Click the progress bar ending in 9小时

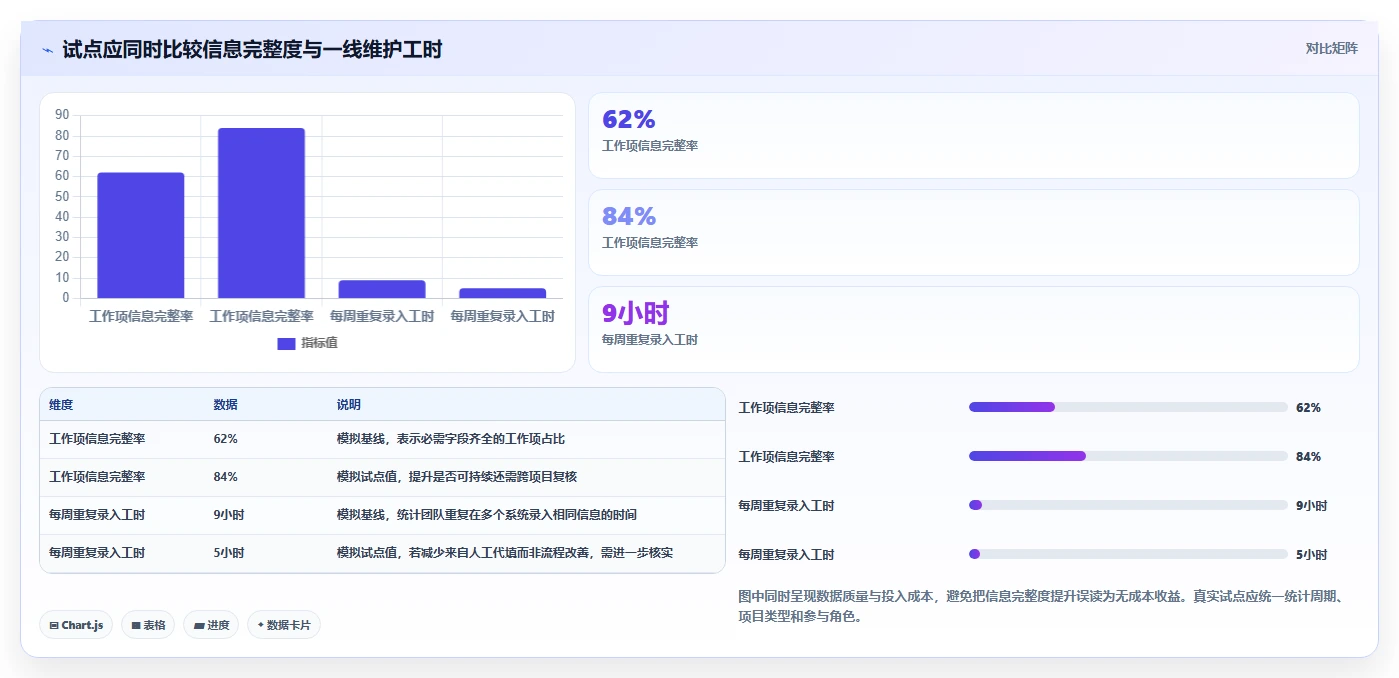(1128, 505)
